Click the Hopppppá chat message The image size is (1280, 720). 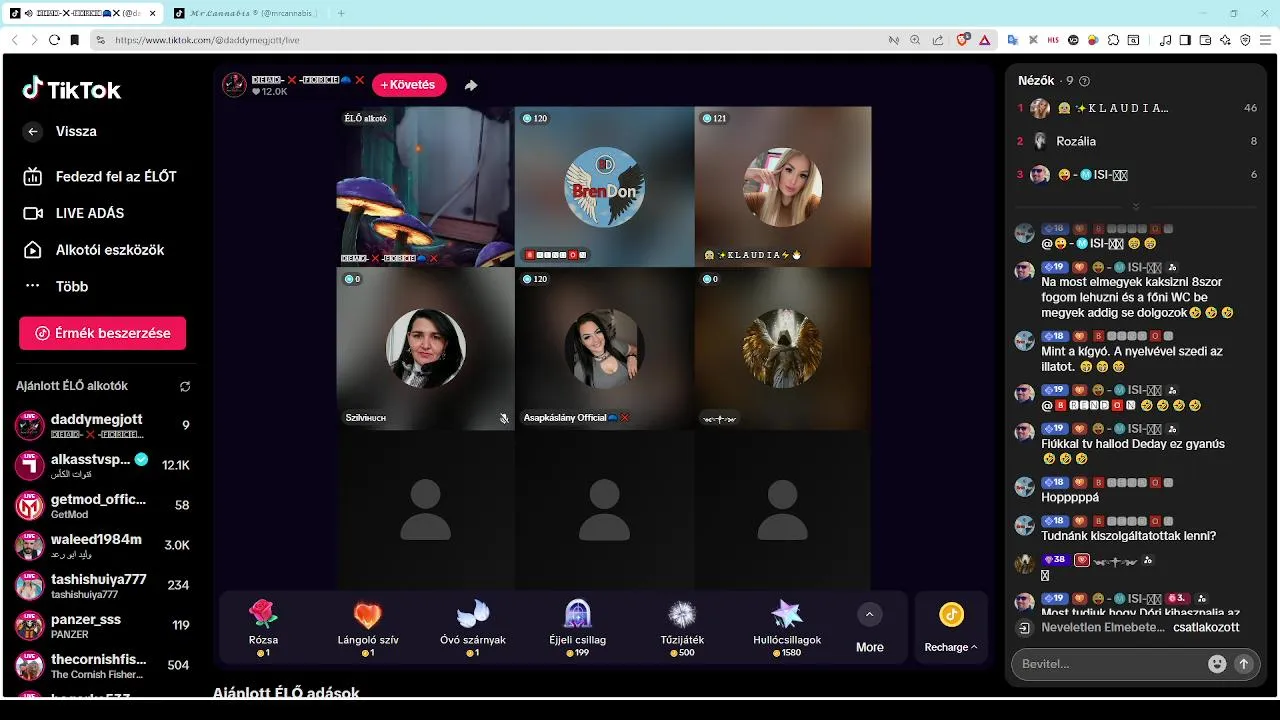[x=1070, y=497]
